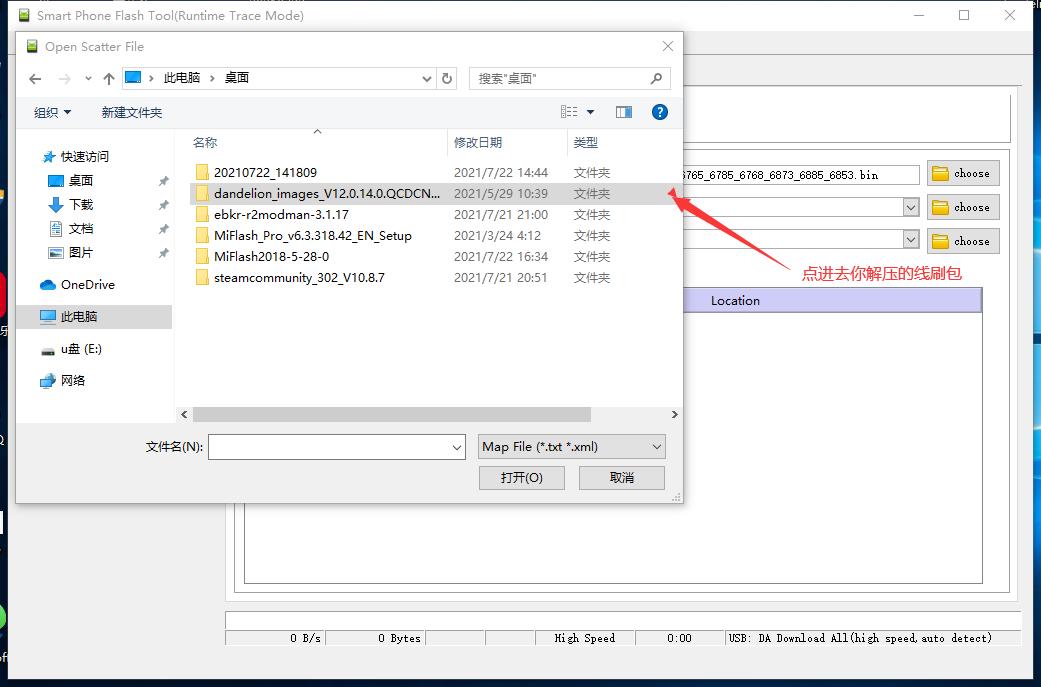Click the .bin path field in Flash Tool
1041x687 pixels.
click(801, 175)
